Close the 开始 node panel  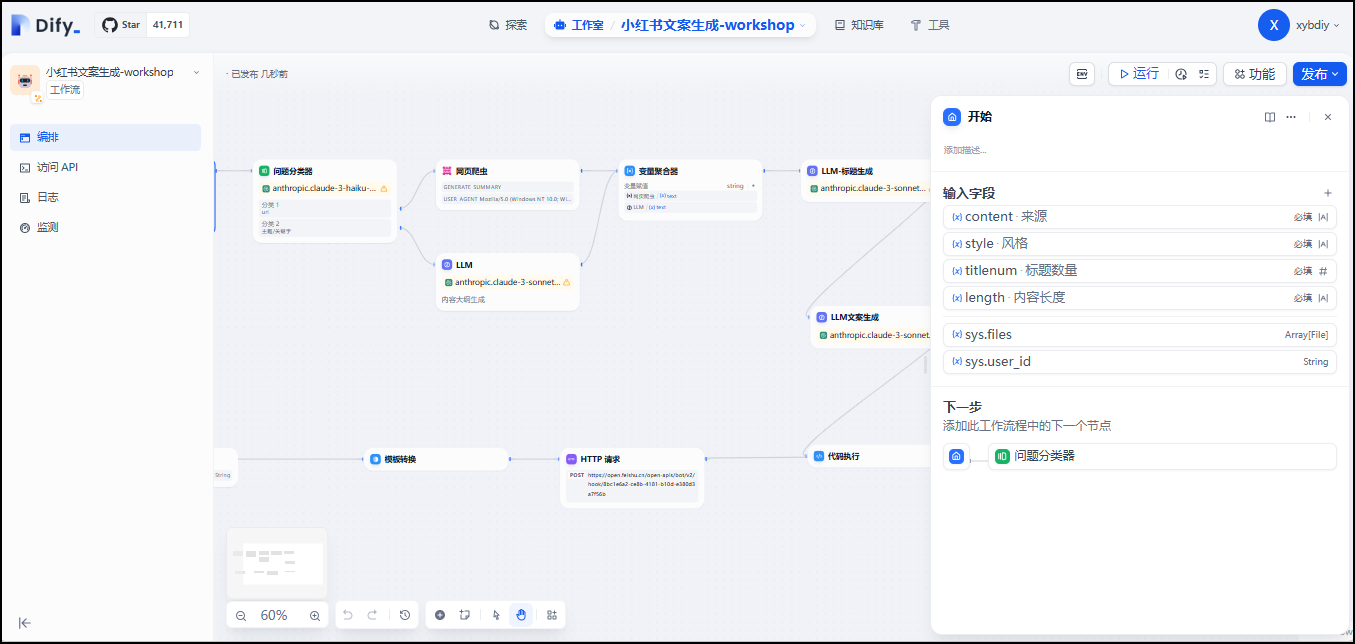pyautogui.click(x=1328, y=117)
